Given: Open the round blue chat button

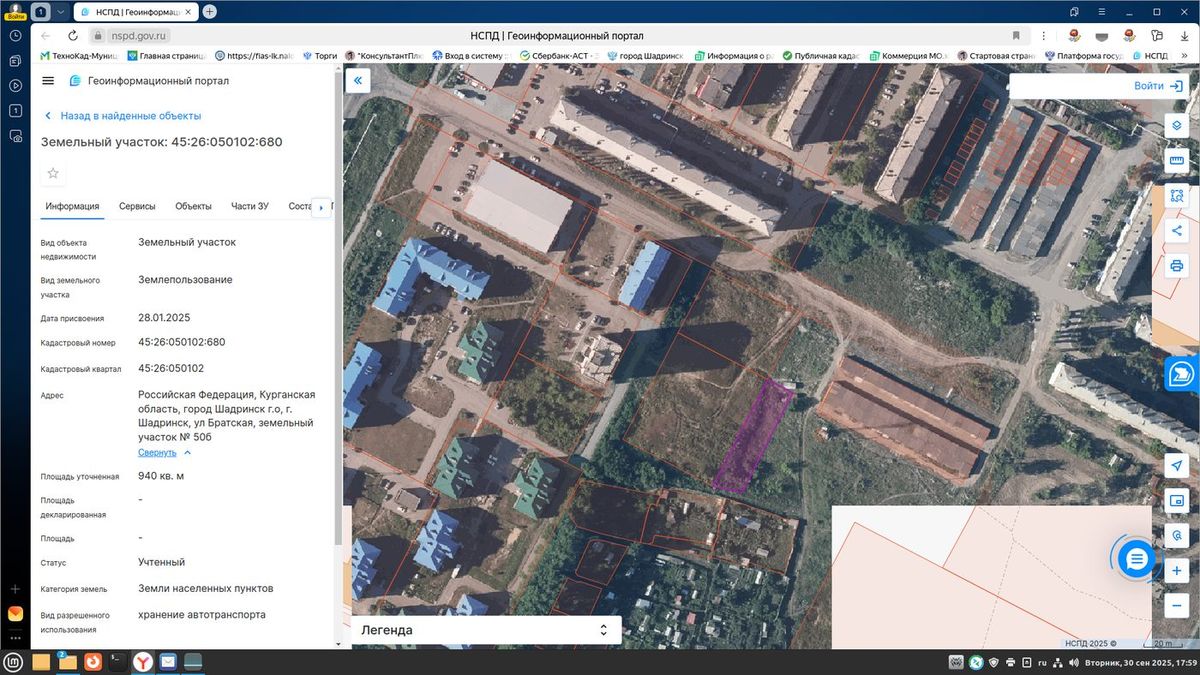Looking at the screenshot, I should click(x=1136, y=559).
